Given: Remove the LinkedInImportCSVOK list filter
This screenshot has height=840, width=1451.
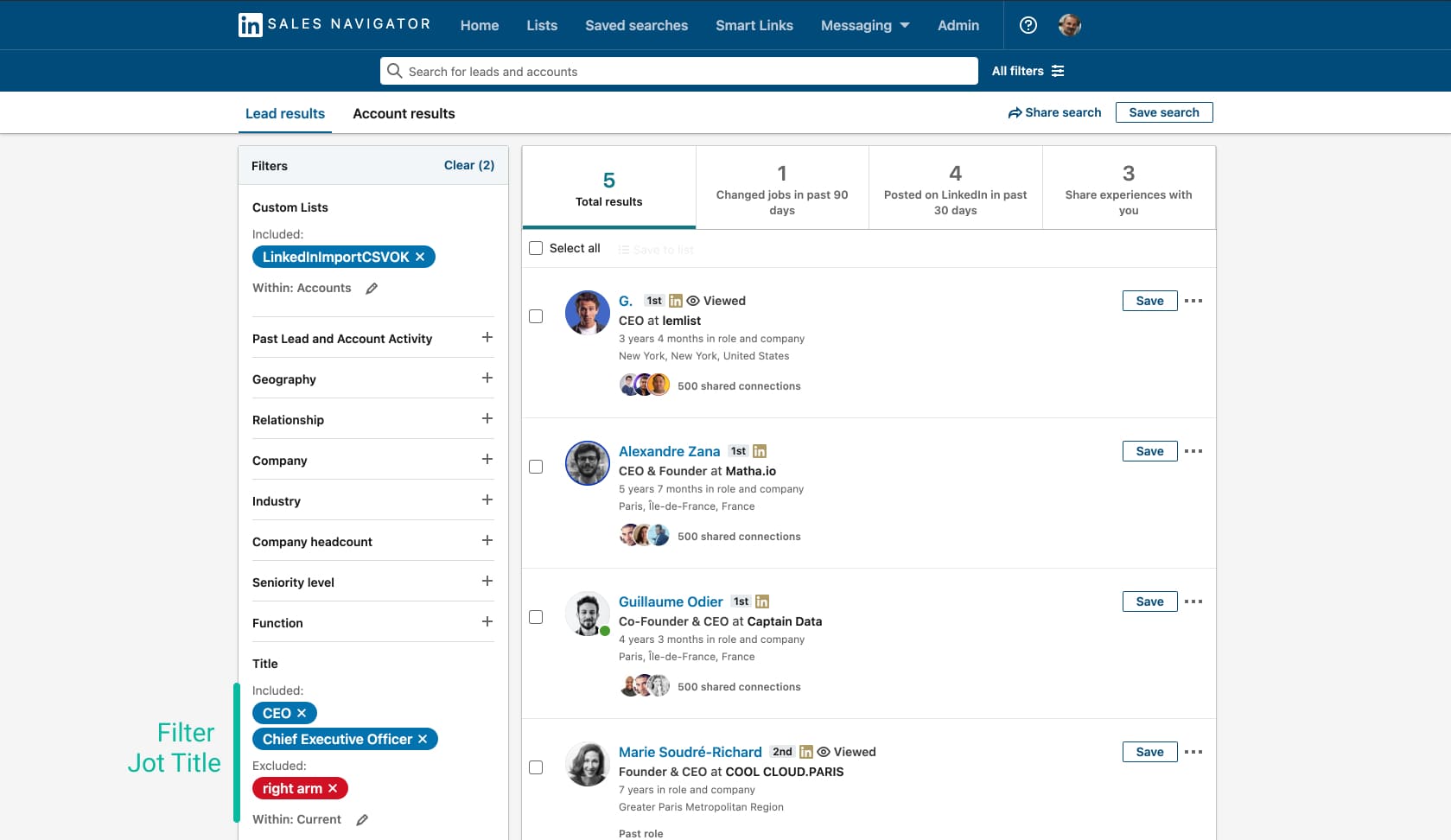Looking at the screenshot, I should point(420,257).
